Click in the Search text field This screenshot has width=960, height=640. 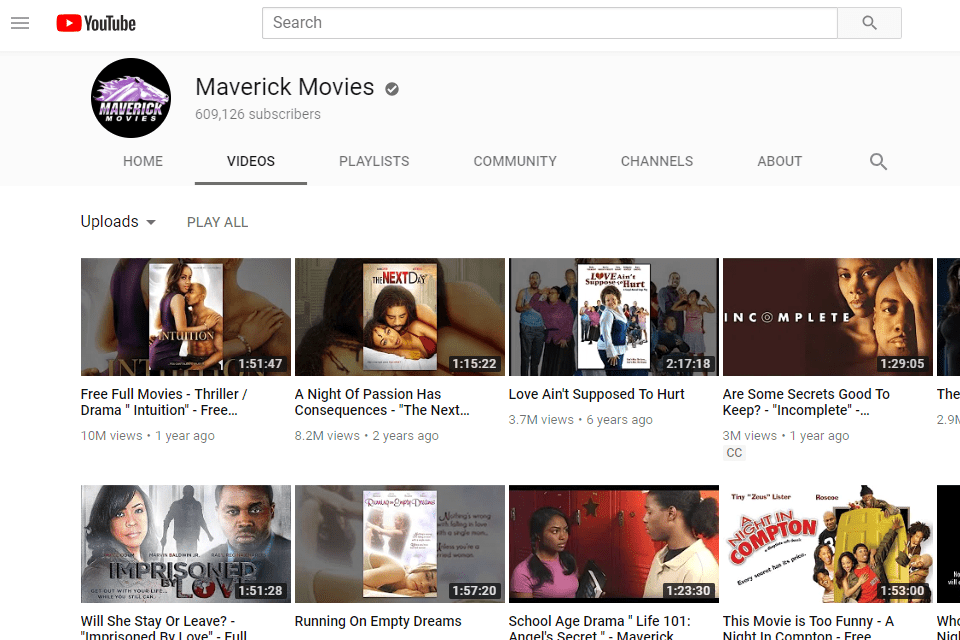click(549, 23)
